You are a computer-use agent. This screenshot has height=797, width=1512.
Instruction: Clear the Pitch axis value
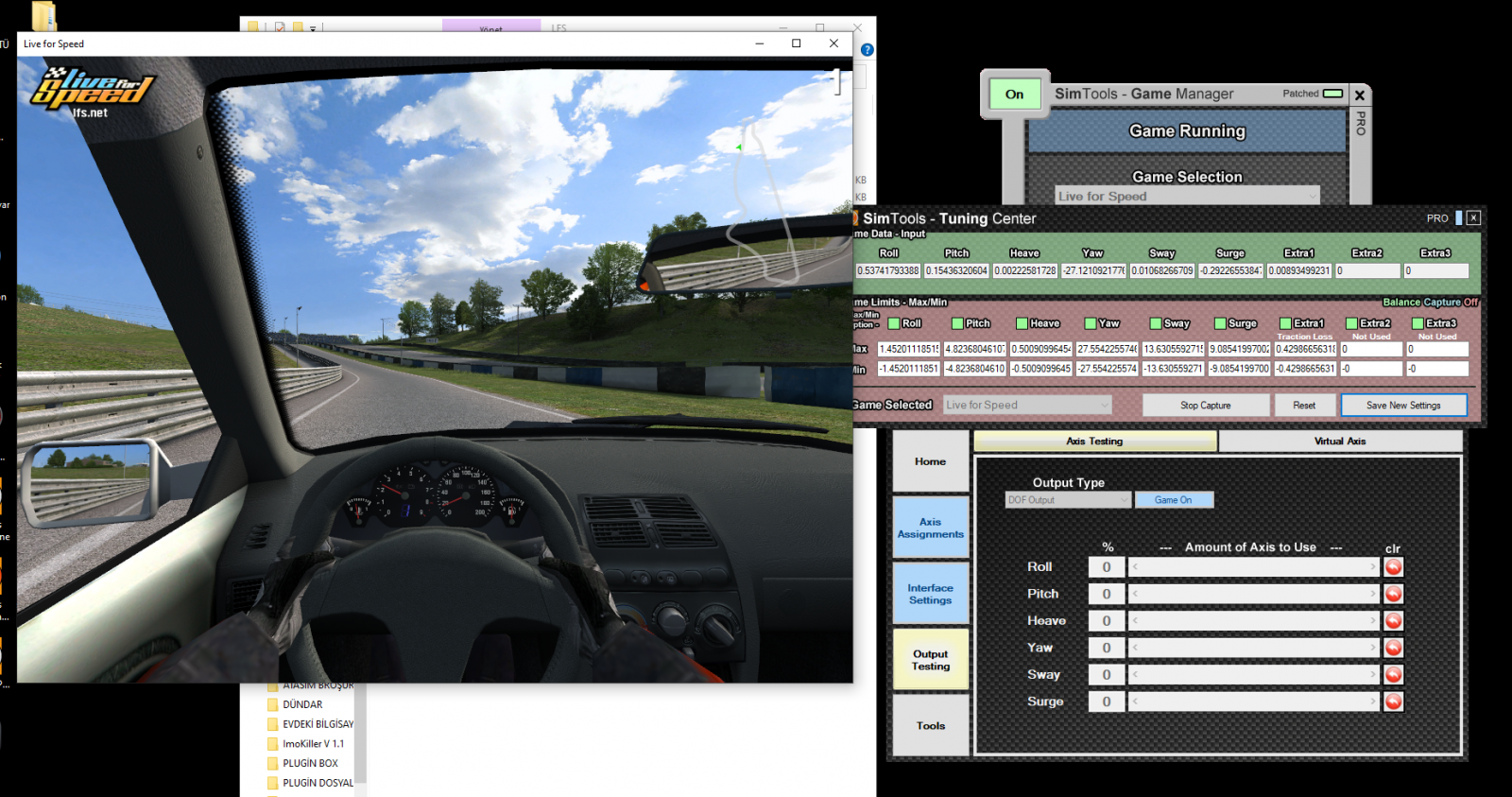pyautogui.click(x=1393, y=594)
